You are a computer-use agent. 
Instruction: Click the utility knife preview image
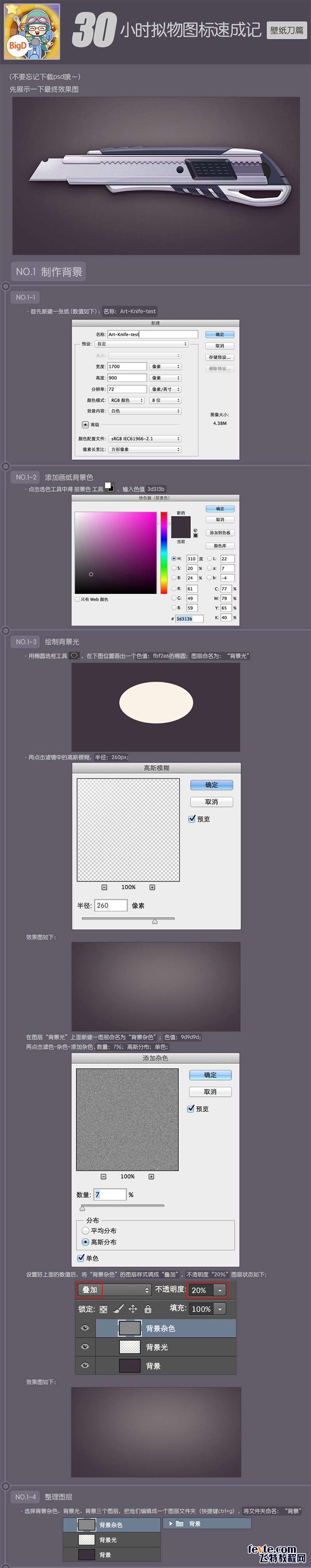tap(156, 175)
